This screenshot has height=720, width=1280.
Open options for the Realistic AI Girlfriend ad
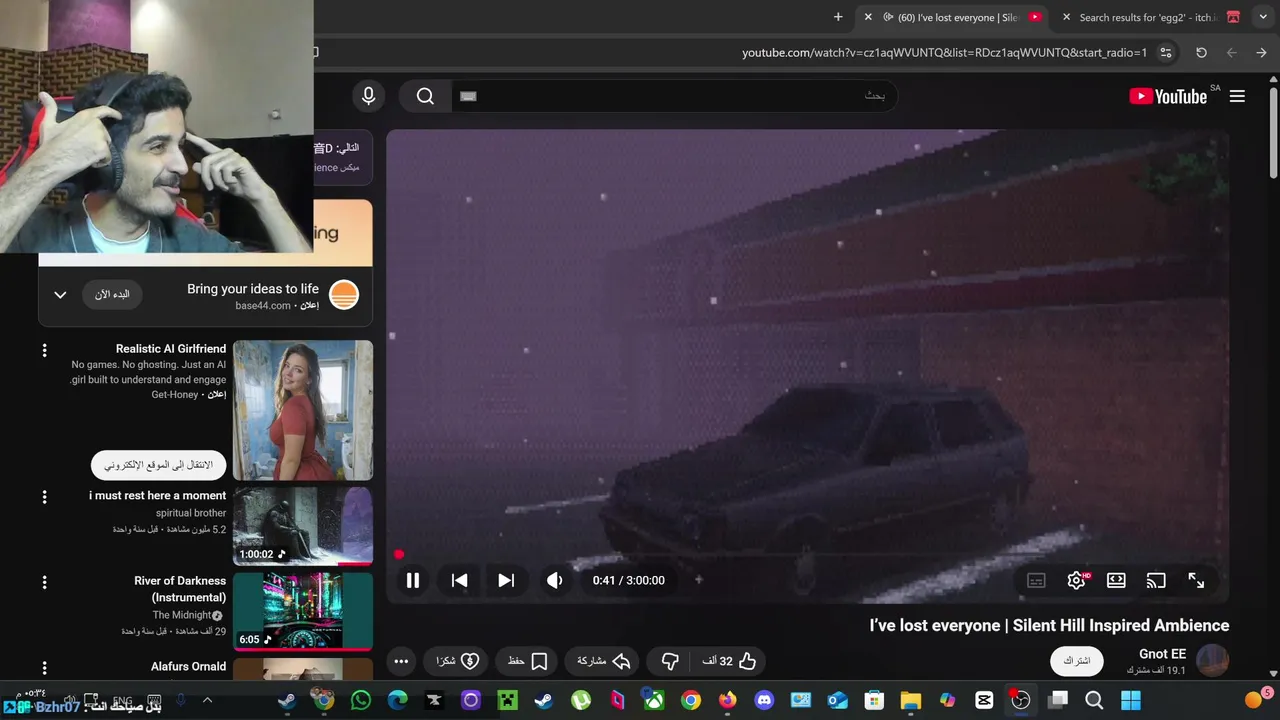tap(44, 350)
